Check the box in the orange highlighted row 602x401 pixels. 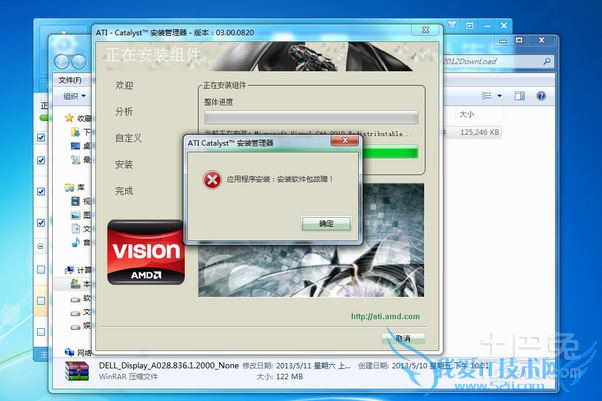point(41,301)
